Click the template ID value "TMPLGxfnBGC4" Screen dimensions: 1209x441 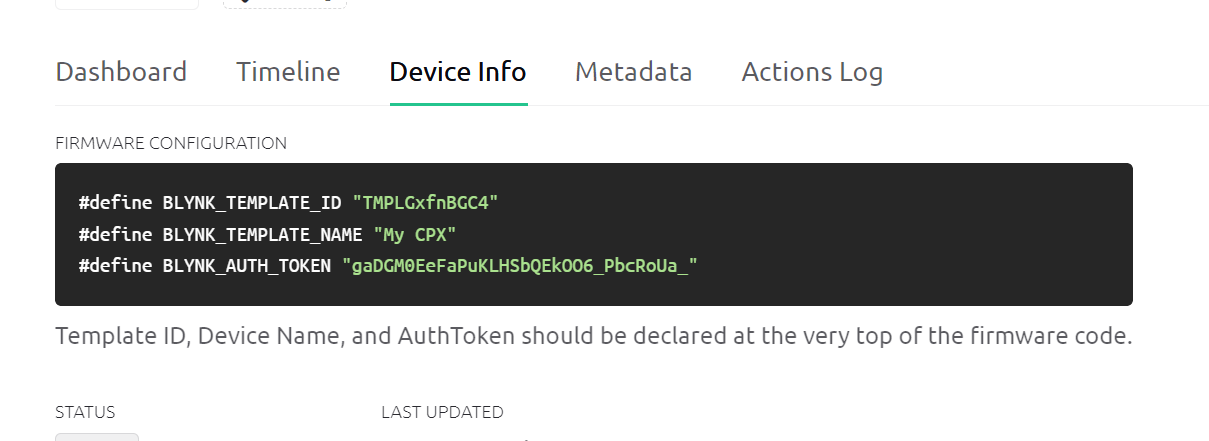[425, 203]
